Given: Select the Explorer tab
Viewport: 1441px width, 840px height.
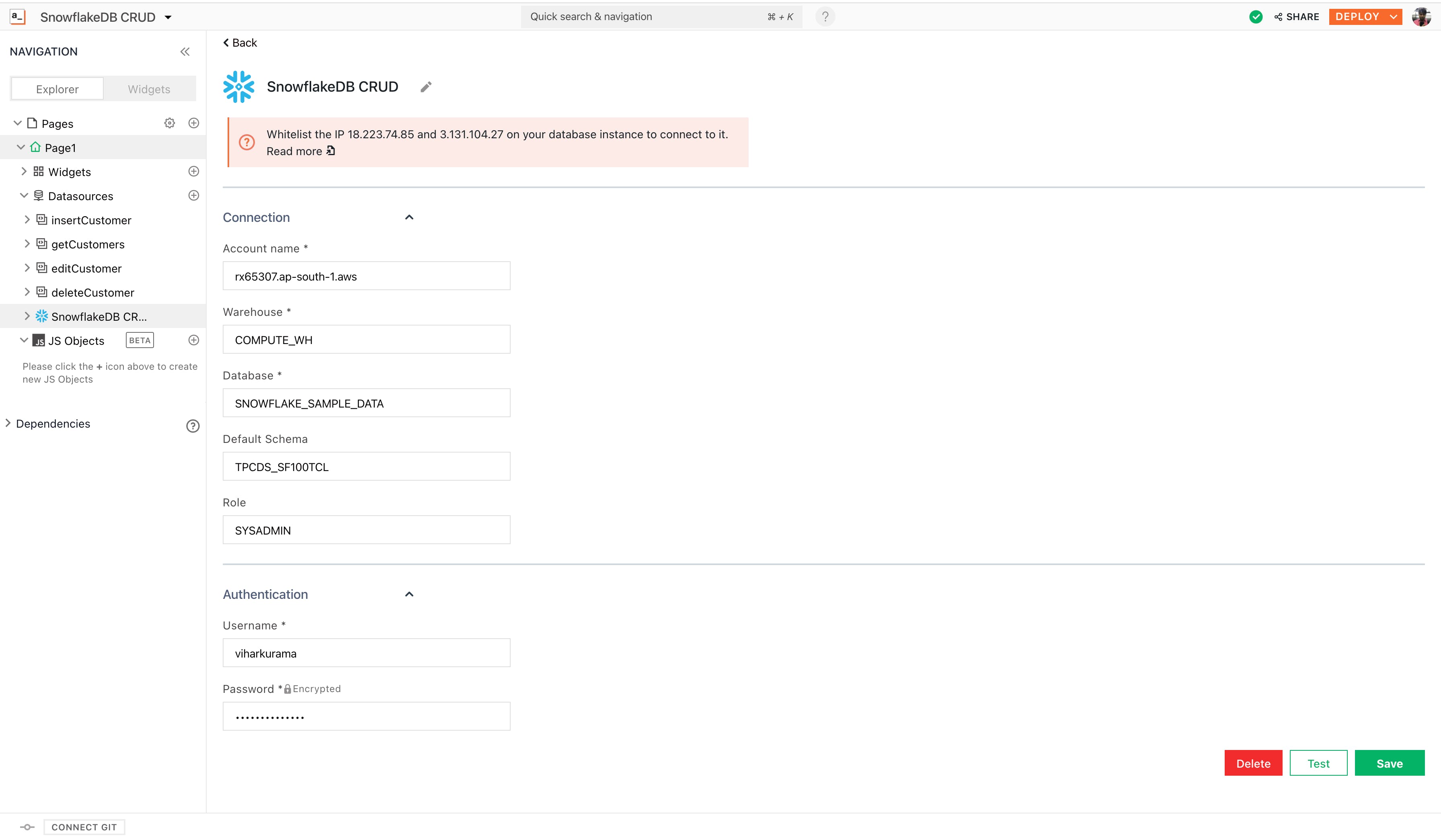Looking at the screenshot, I should click(57, 89).
